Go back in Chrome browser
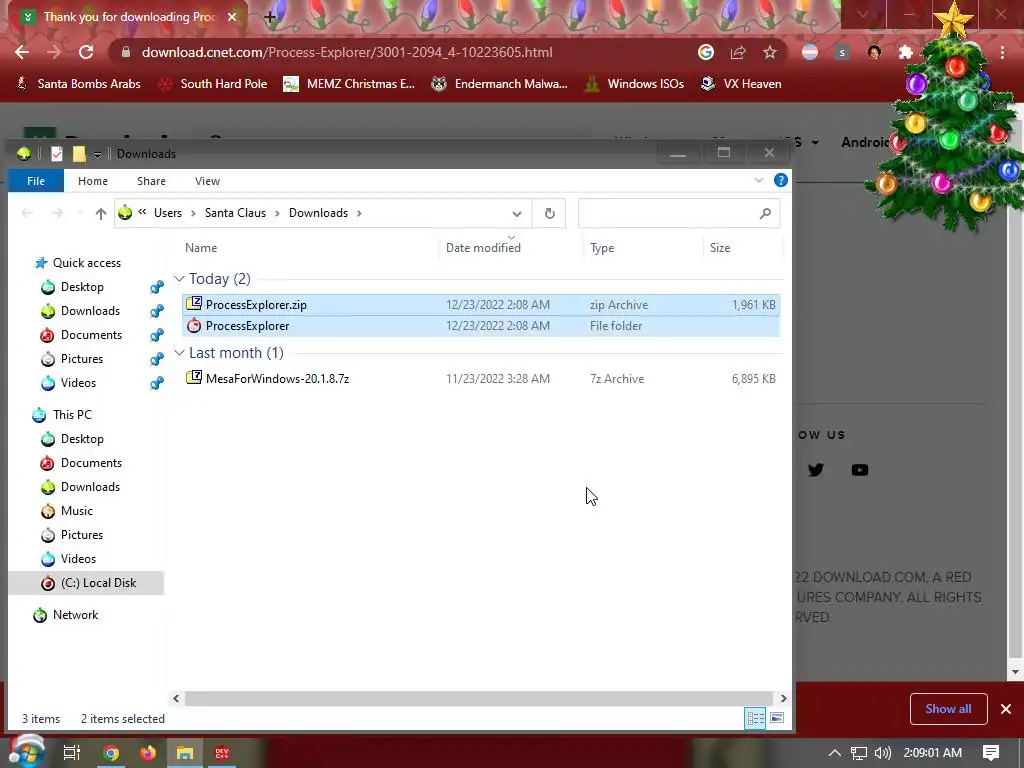Viewport: 1024px width, 768px height. [22, 52]
